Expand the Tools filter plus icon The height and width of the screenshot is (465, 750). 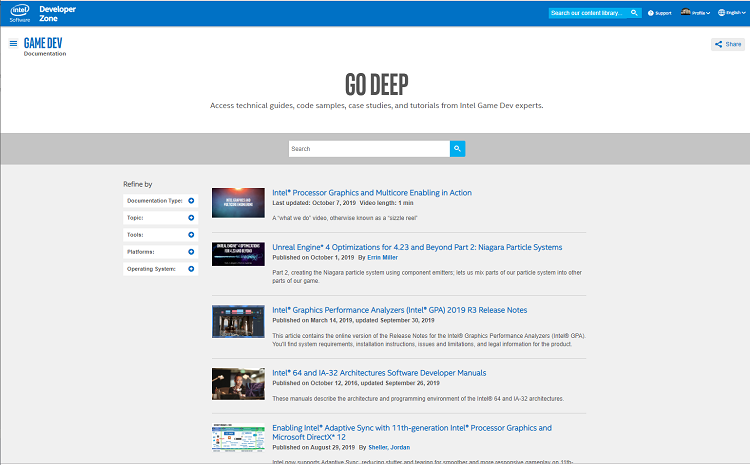191,235
